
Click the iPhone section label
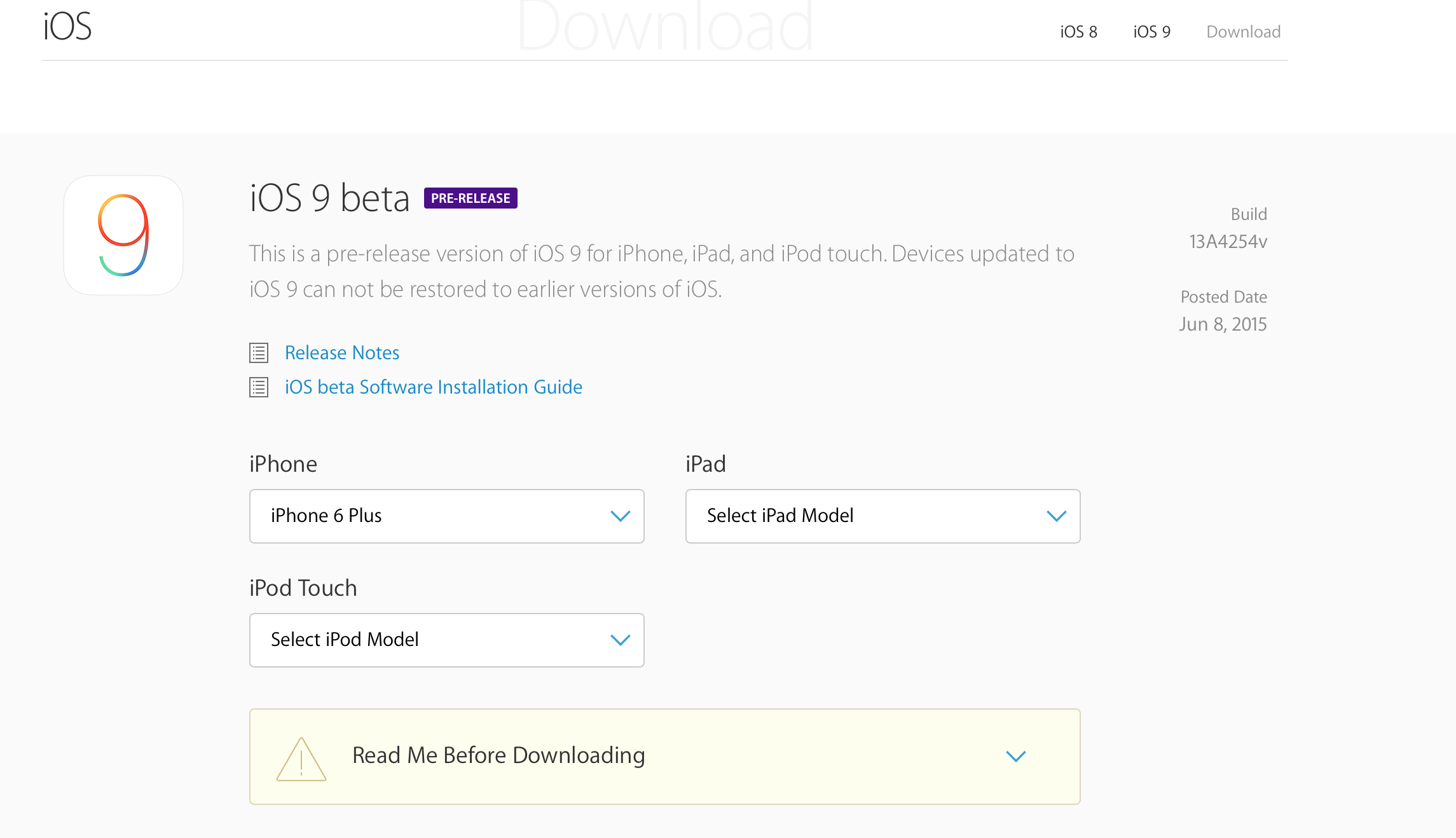tap(283, 464)
